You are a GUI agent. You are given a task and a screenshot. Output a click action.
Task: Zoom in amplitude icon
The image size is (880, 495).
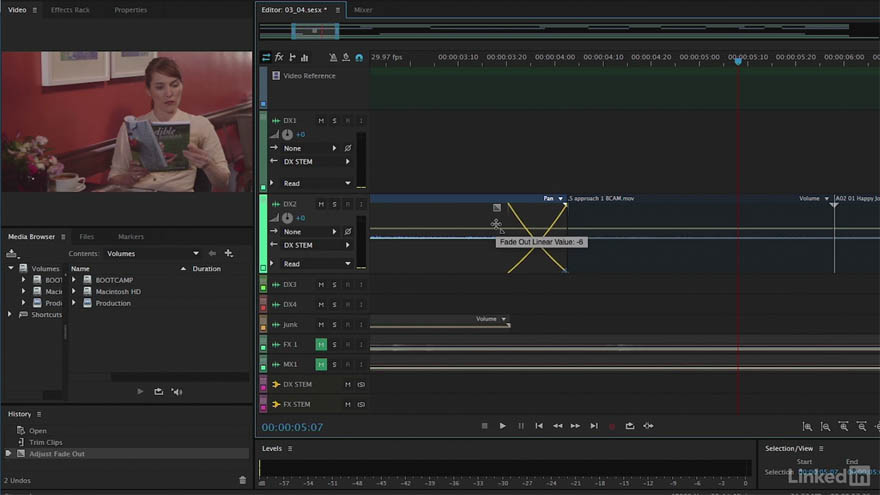(x=807, y=427)
